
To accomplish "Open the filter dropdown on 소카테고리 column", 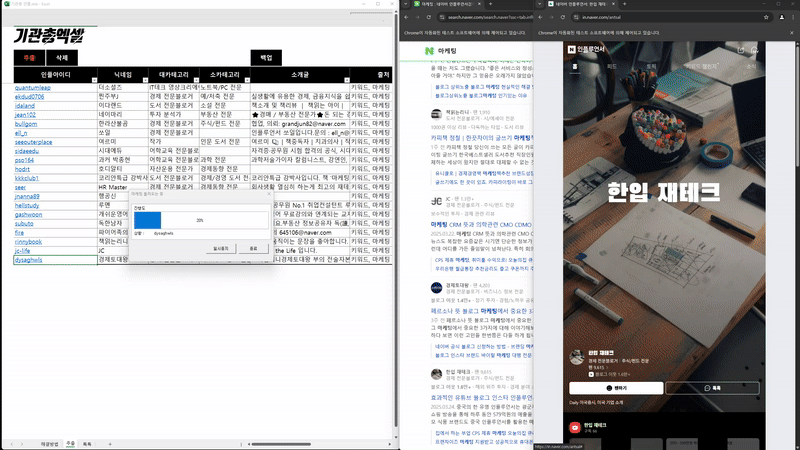I will (x=247, y=80).
